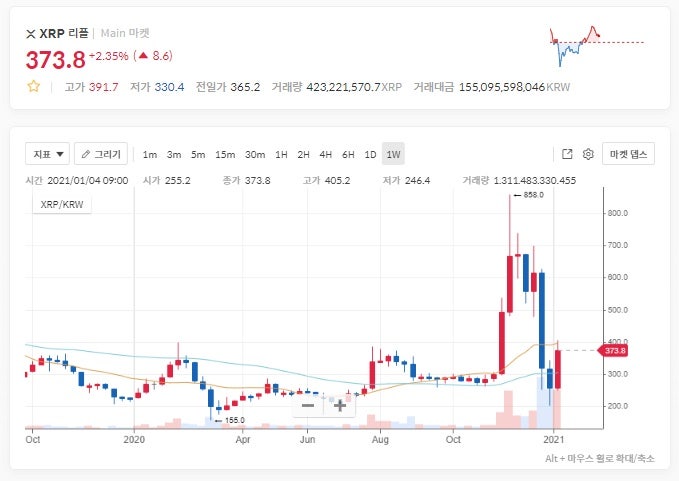The image size is (679, 481).
Task: Open chart in a pop-out window icon
Action: (567, 154)
